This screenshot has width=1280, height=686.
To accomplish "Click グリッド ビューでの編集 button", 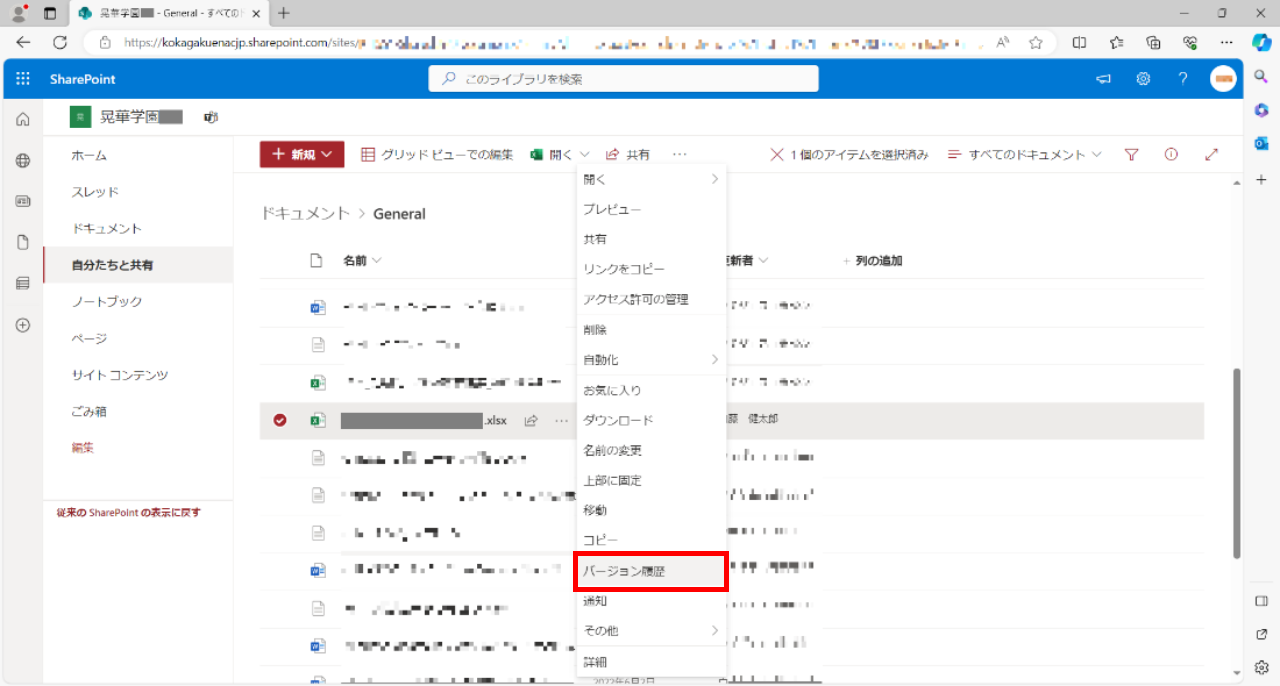I will 437,155.
